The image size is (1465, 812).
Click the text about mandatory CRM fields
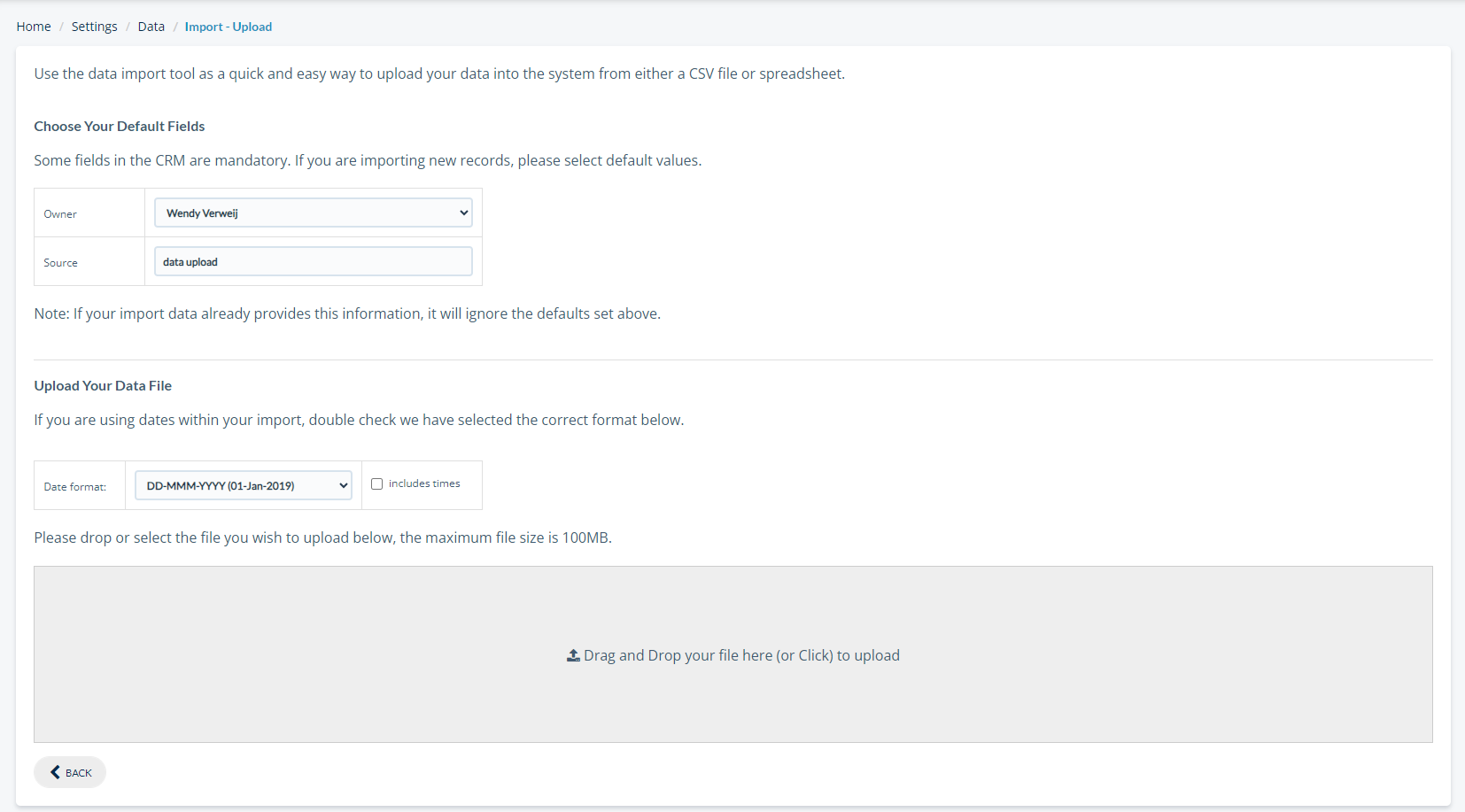point(368,160)
